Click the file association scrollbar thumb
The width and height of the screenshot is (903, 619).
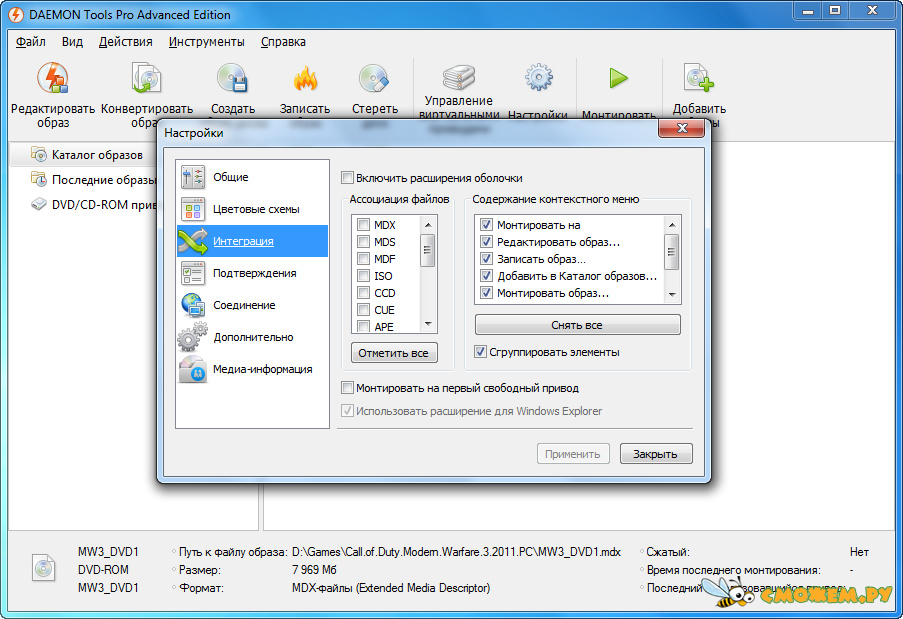427,250
